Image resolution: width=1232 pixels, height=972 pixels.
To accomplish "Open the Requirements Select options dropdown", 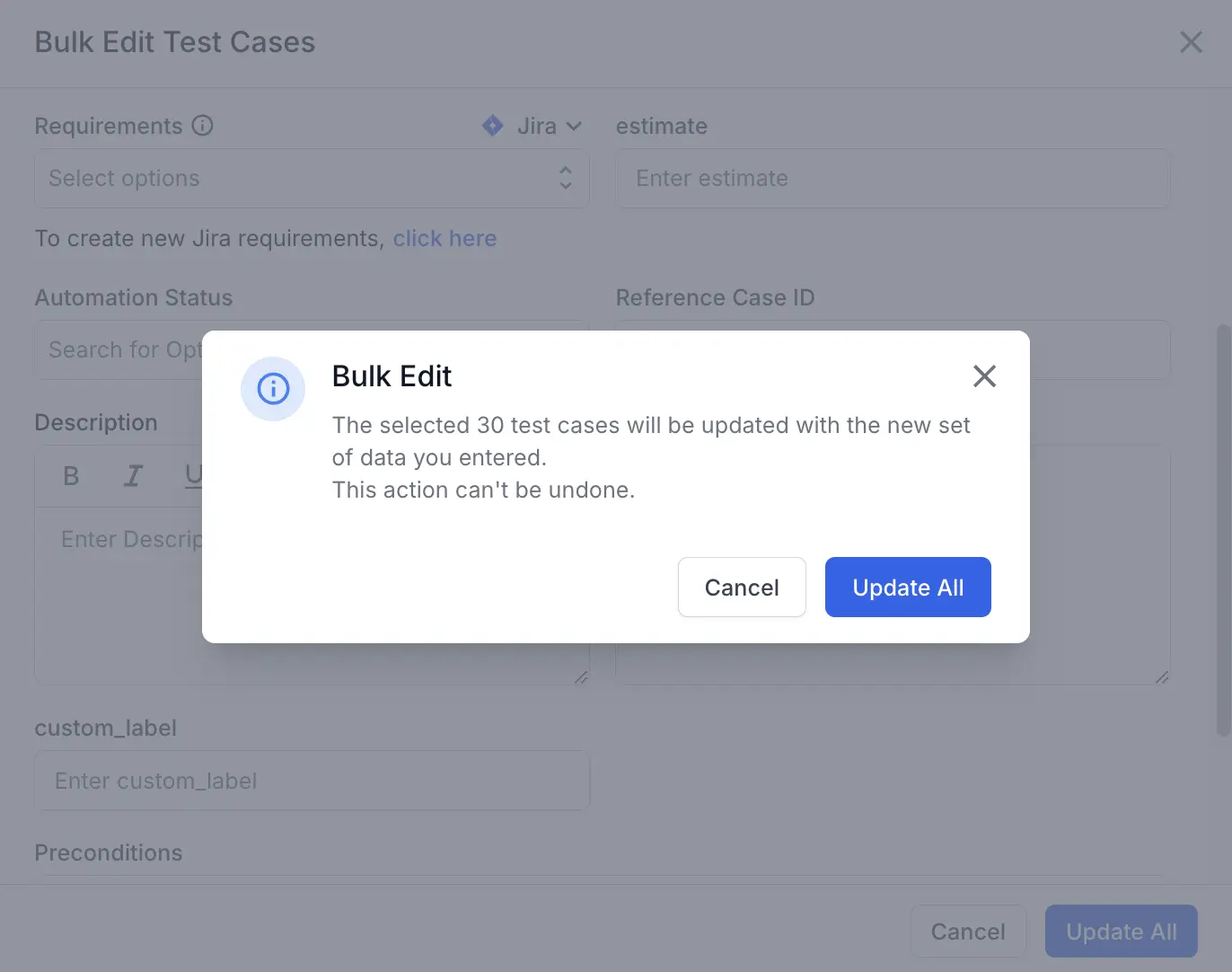I will pos(312,179).
